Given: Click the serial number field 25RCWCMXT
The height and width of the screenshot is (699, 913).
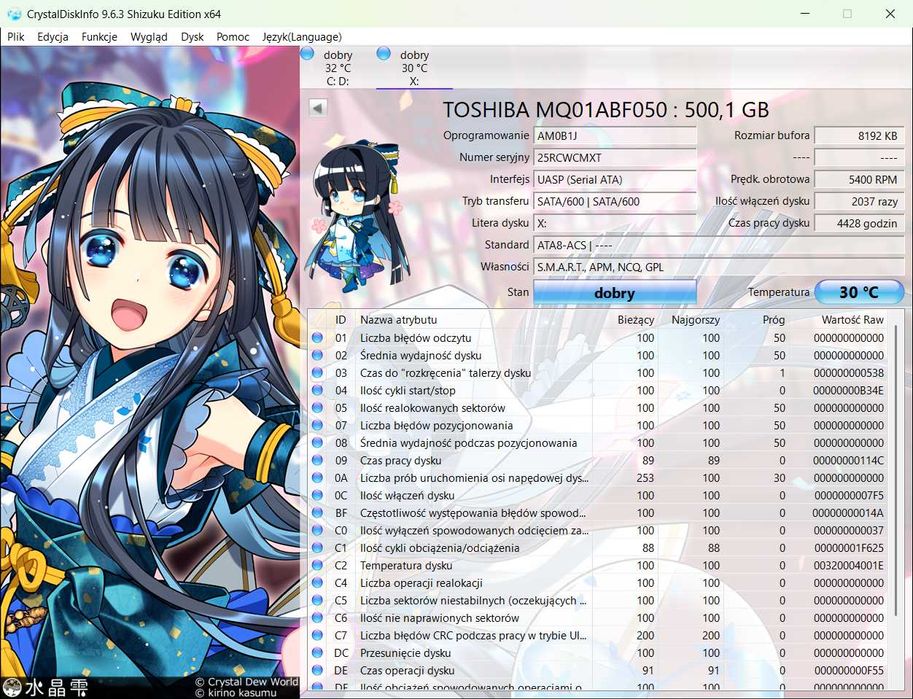Looking at the screenshot, I should tap(615, 157).
